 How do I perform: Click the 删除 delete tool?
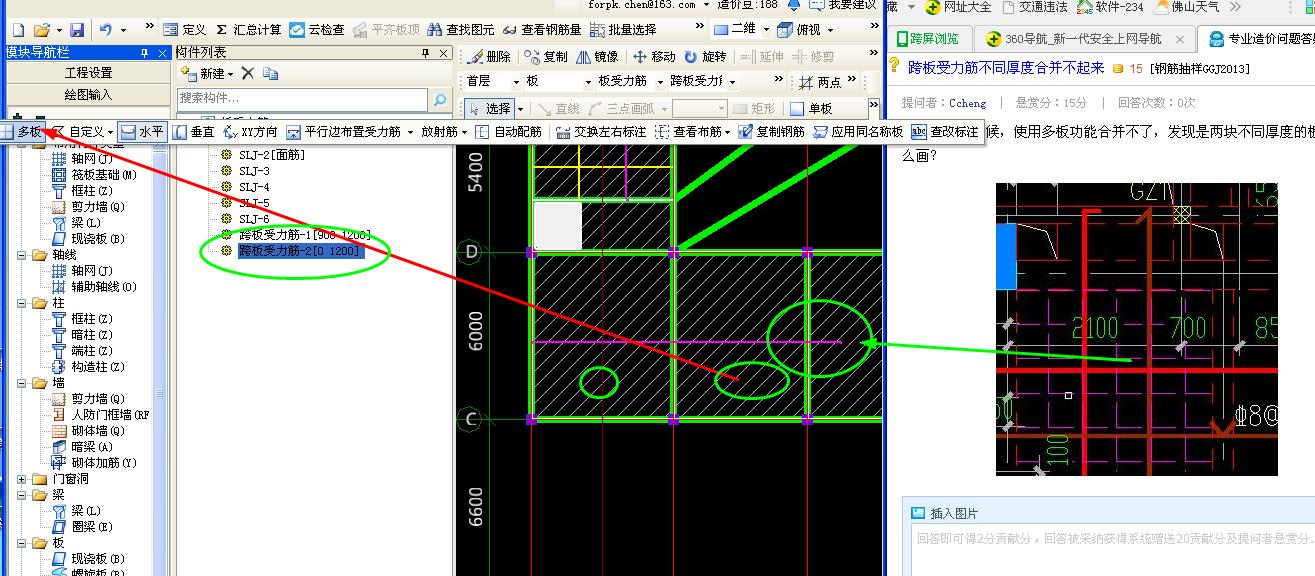pyautogui.click(x=488, y=57)
